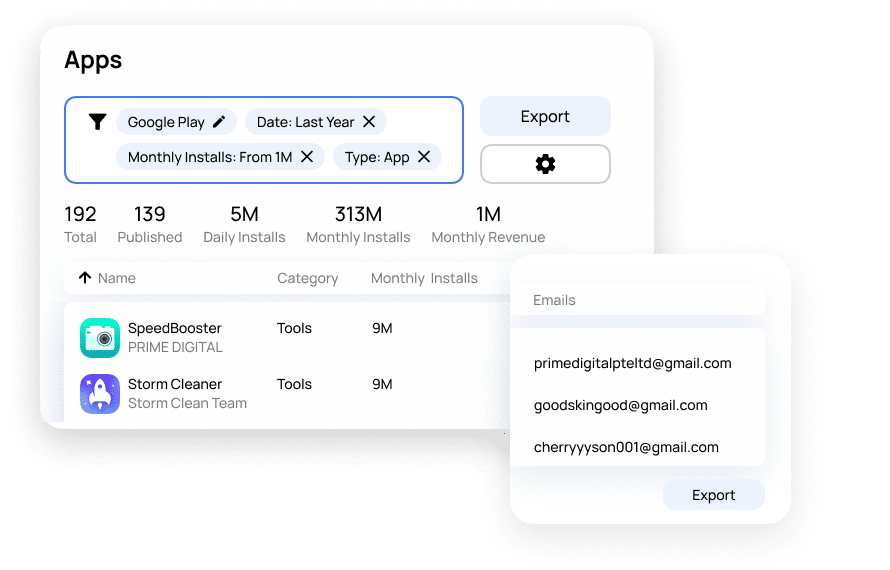Select the primedigitalpteltd@gmail.com email
Image resolution: width=890 pixels, height=570 pixels.
(x=632, y=364)
